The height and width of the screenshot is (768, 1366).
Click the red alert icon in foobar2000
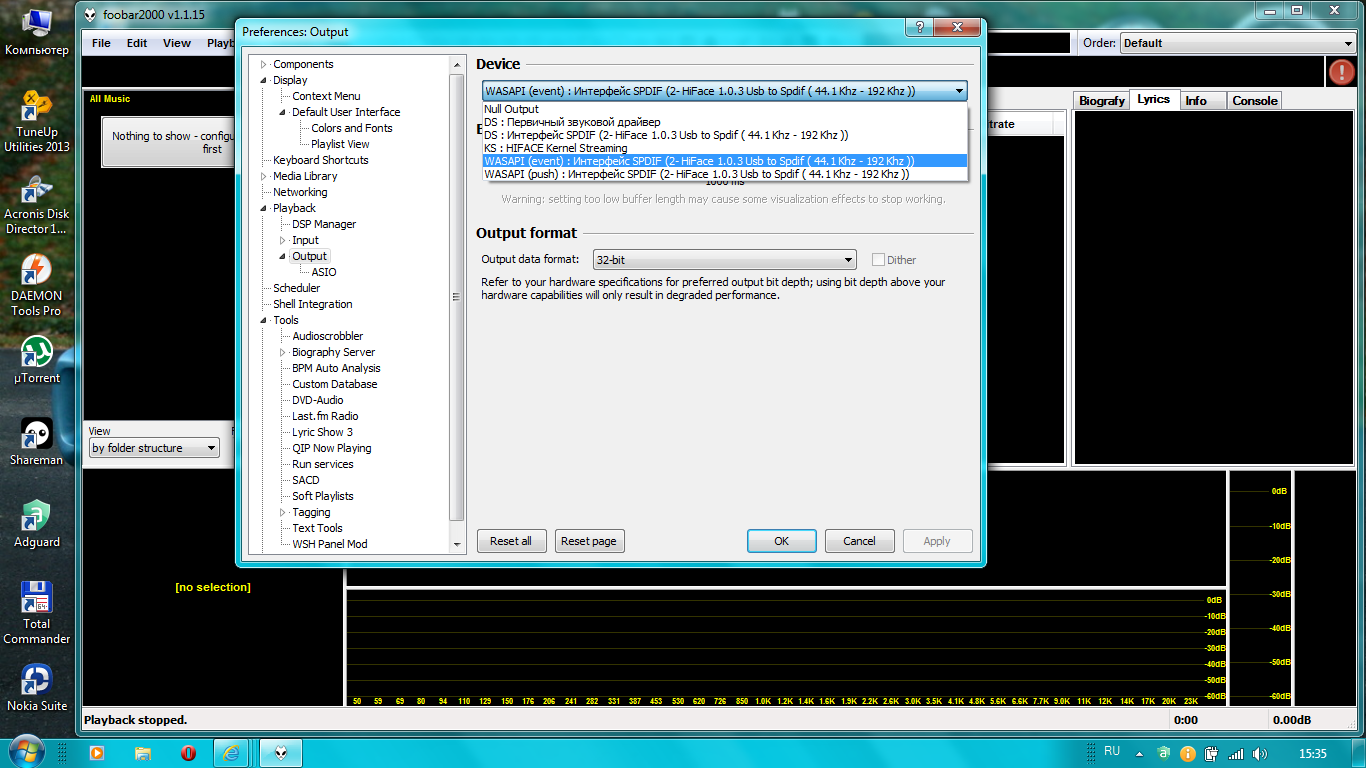[1341, 71]
